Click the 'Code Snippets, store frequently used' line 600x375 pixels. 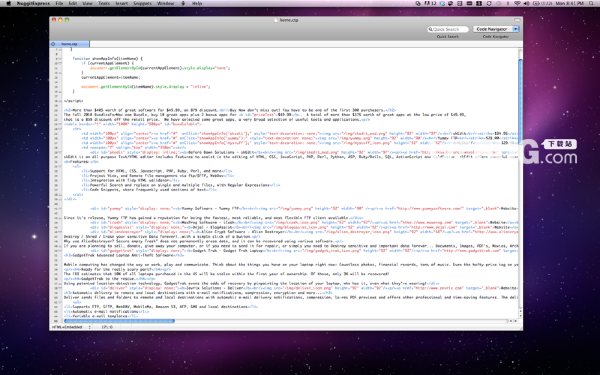(149, 189)
